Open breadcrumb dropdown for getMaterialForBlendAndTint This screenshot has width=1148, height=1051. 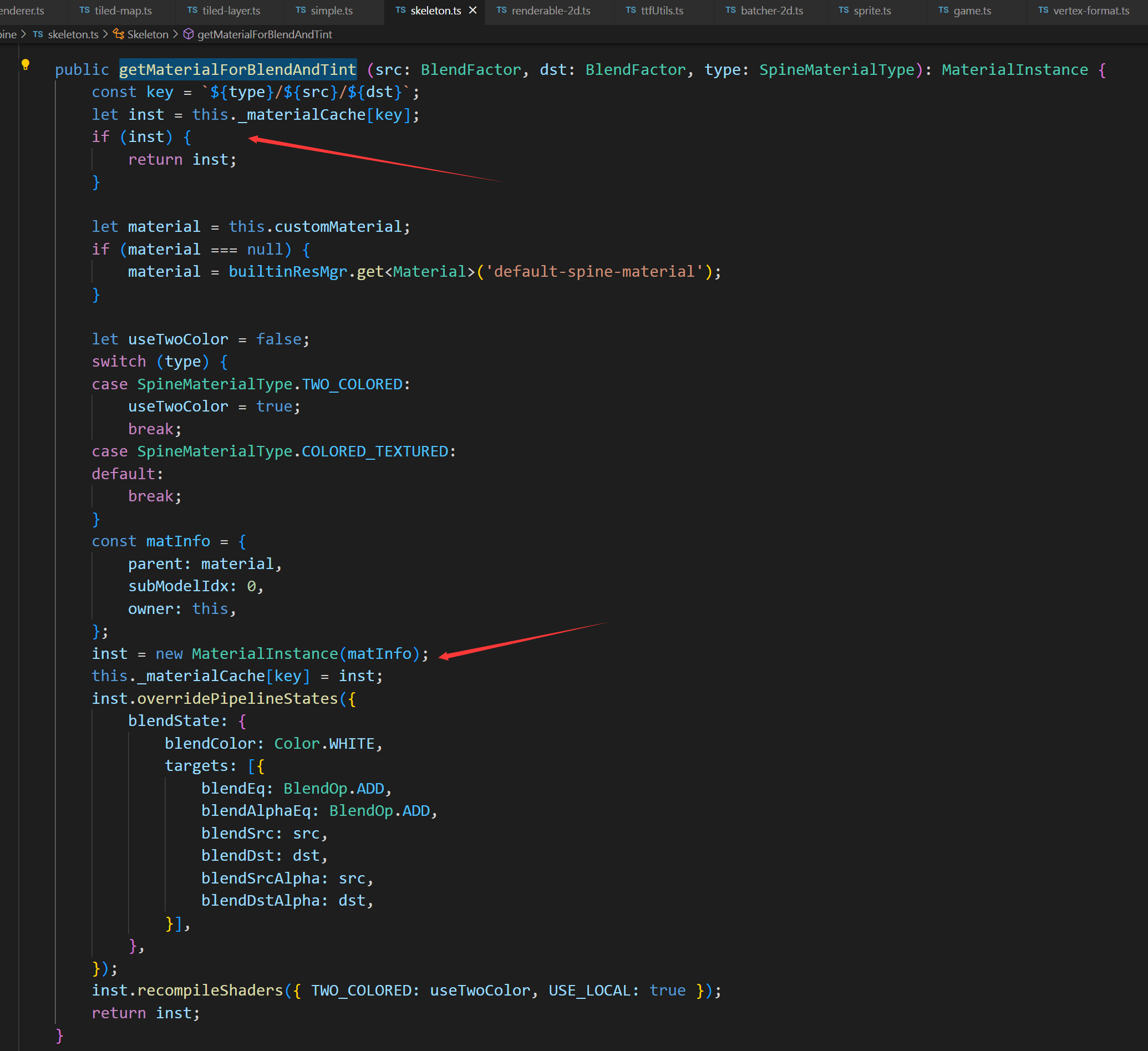tap(264, 35)
